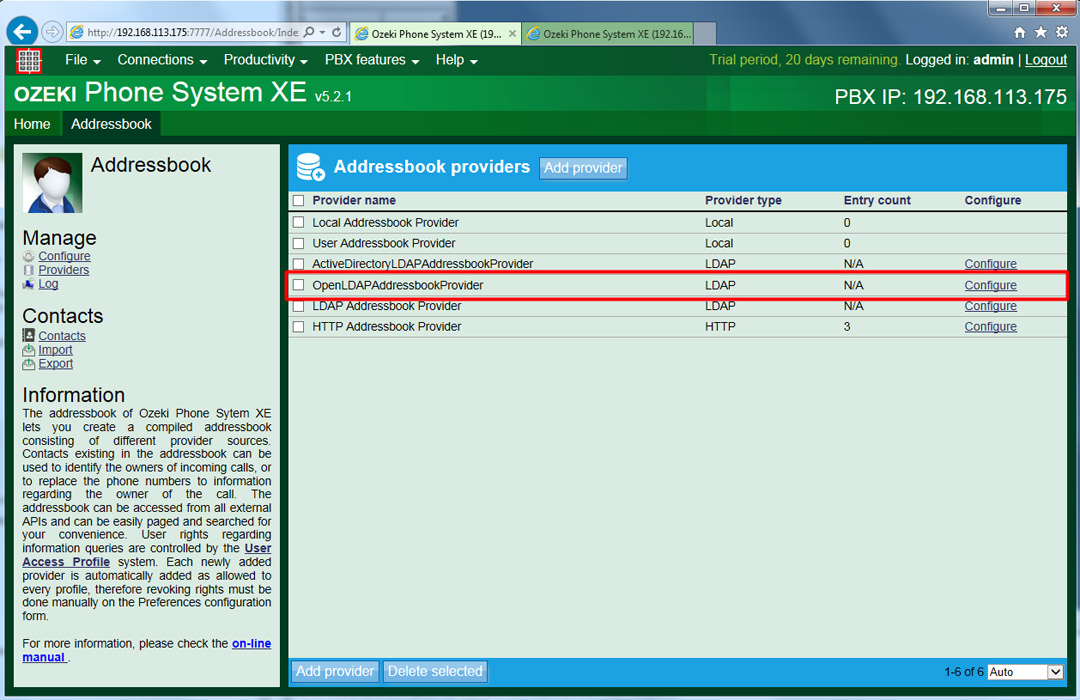Open the browser settings gear

click(x=1062, y=32)
